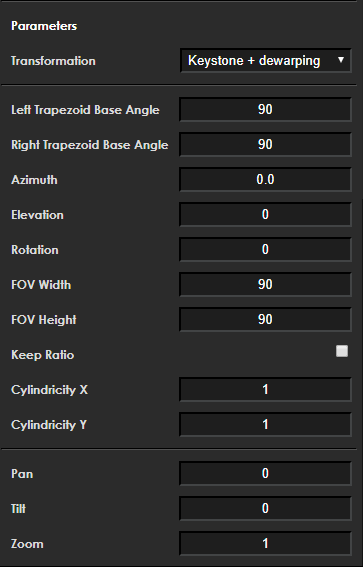Viewport: 363px width, 567px height.
Task: Click the FOV Height input field
Action: [265, 320]
